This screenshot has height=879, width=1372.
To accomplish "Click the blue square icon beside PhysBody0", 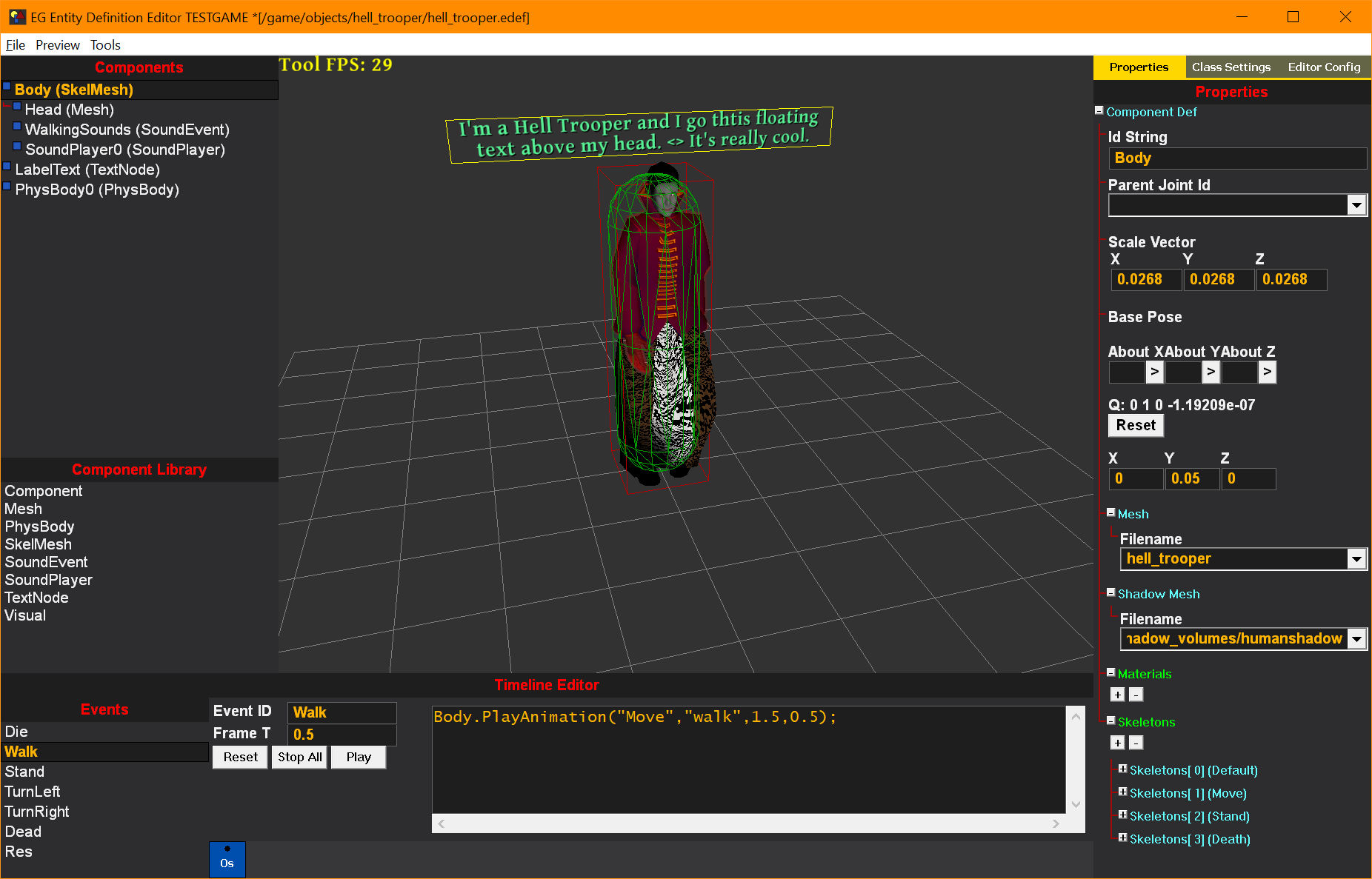I will 7,187.
